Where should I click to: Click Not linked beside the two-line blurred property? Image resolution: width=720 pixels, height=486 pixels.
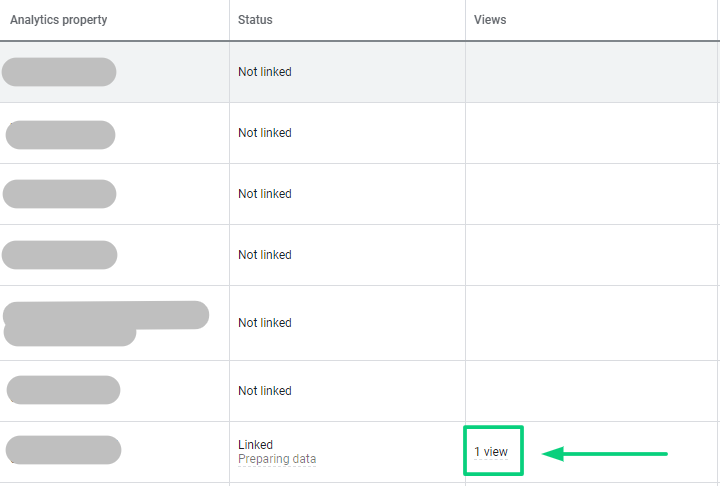(265, 323)
